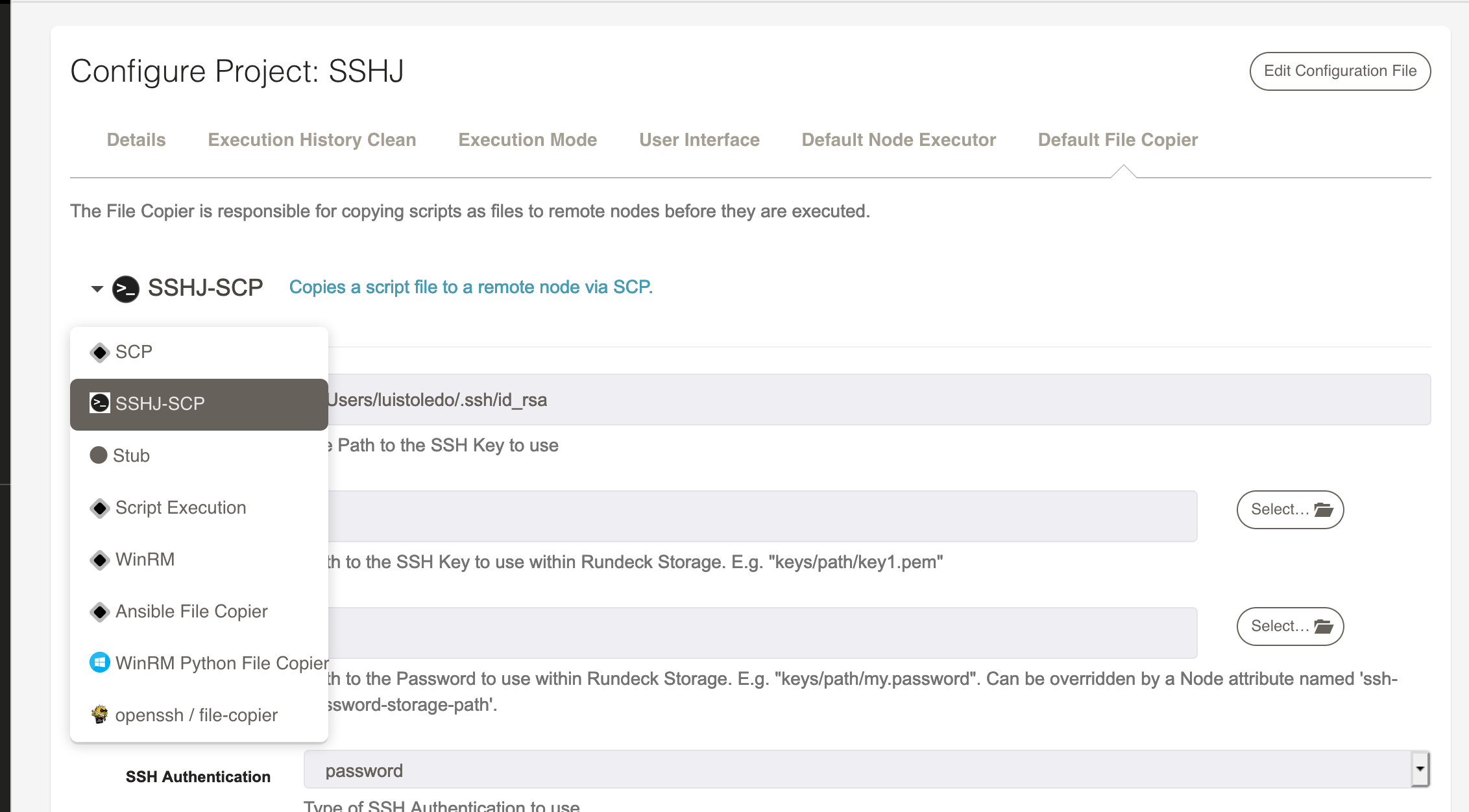Select the Script Execution copier
Screen dimensions: 1469x812
pos(181,507)
